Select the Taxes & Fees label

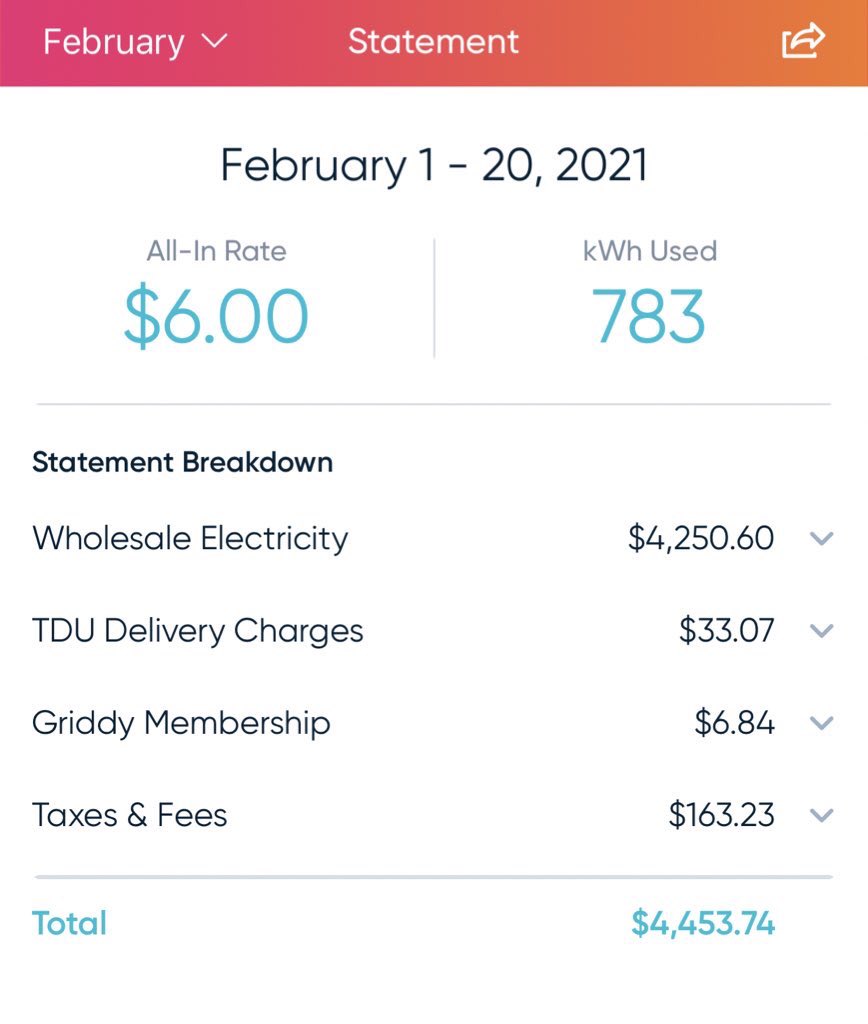(x=129, y=815)
